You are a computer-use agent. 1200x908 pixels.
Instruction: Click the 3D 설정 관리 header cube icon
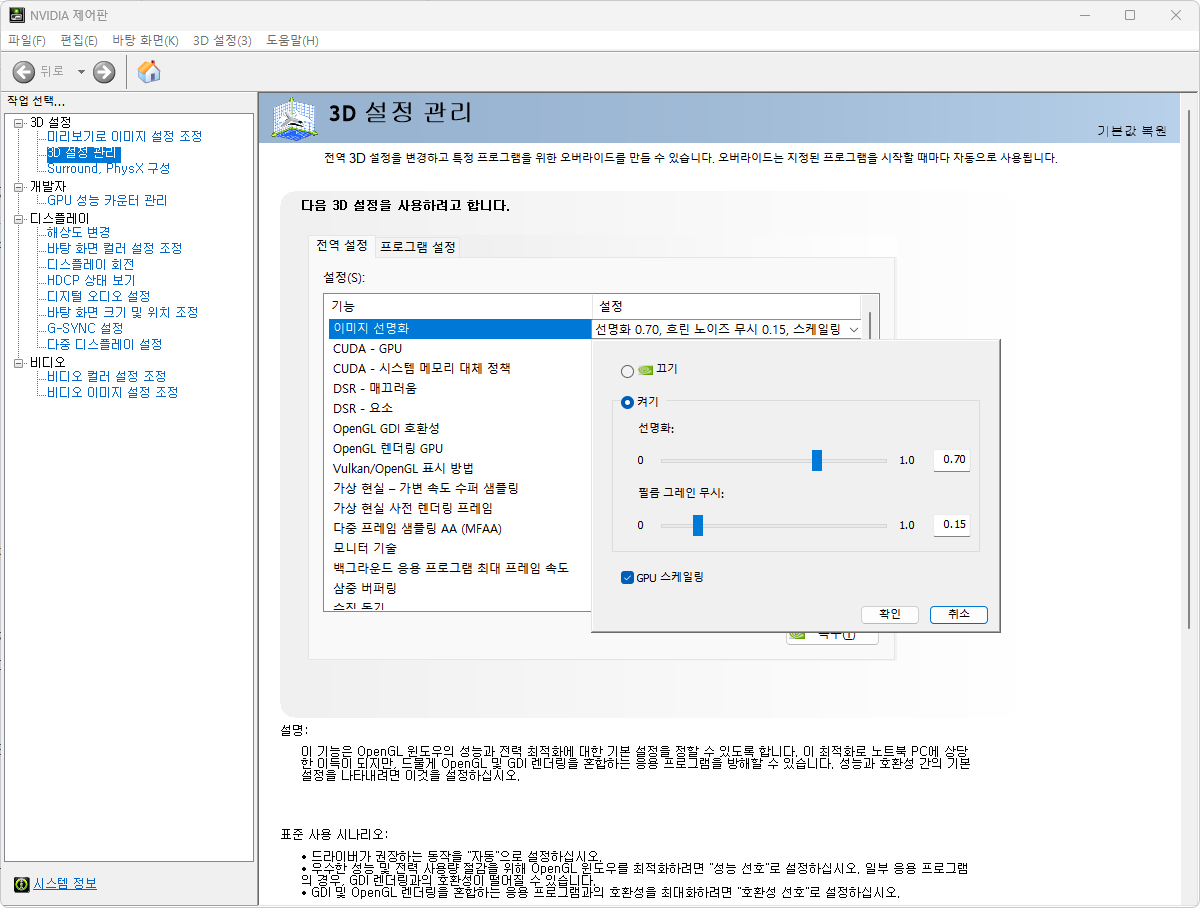coord(295,118)
